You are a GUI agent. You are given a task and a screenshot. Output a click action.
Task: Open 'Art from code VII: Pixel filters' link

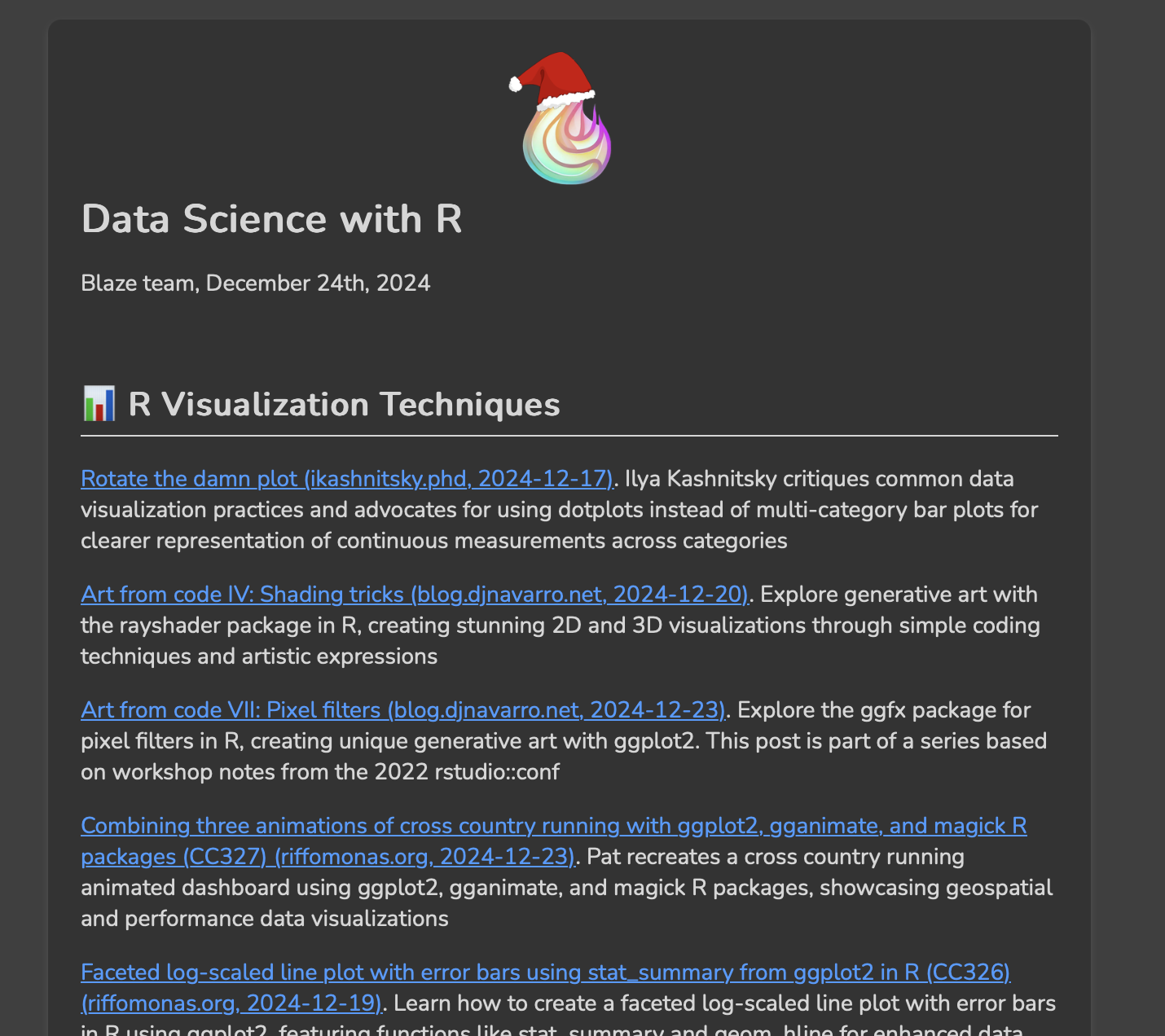403,710
